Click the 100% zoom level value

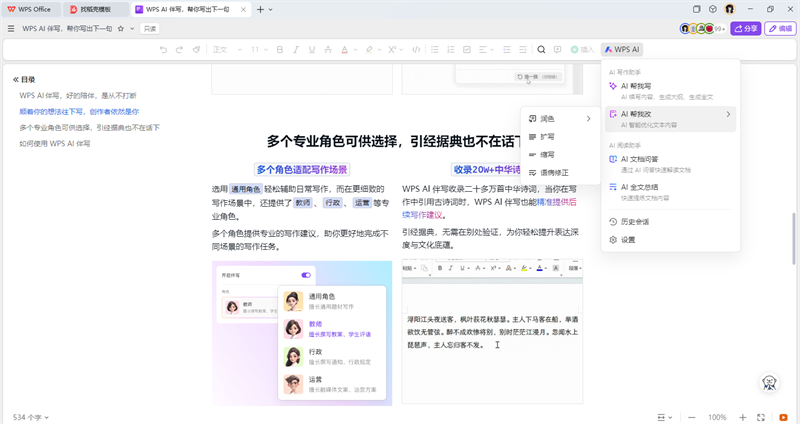tap(717, 417)
